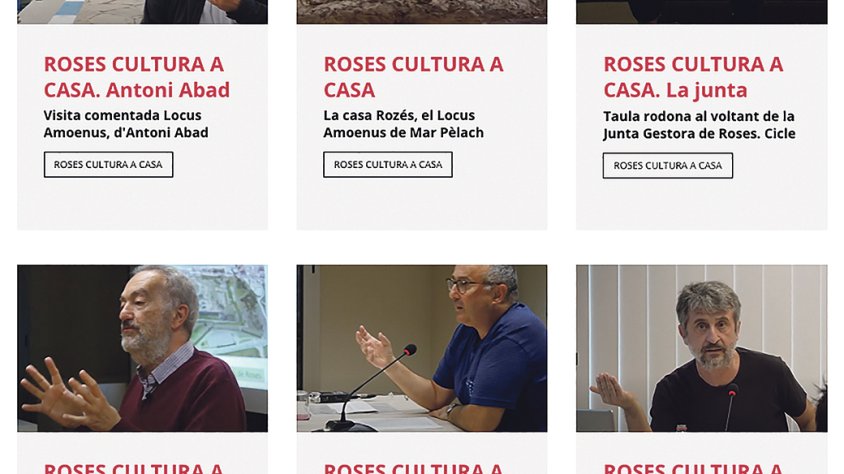Open the 'ROSES CULTURA A CASA. La junta' title
This screenshot has width=844, height=474.
point(693,77)
